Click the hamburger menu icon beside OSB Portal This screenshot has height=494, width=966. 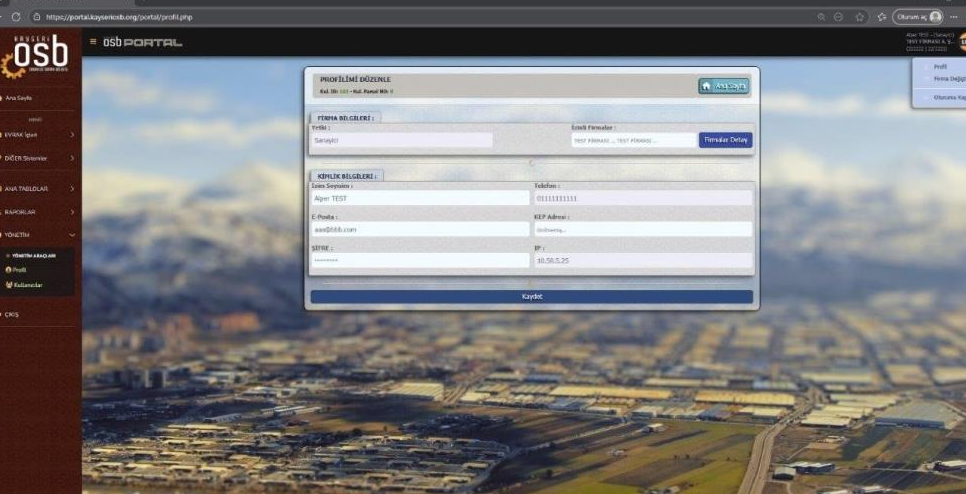pos(93,42)
